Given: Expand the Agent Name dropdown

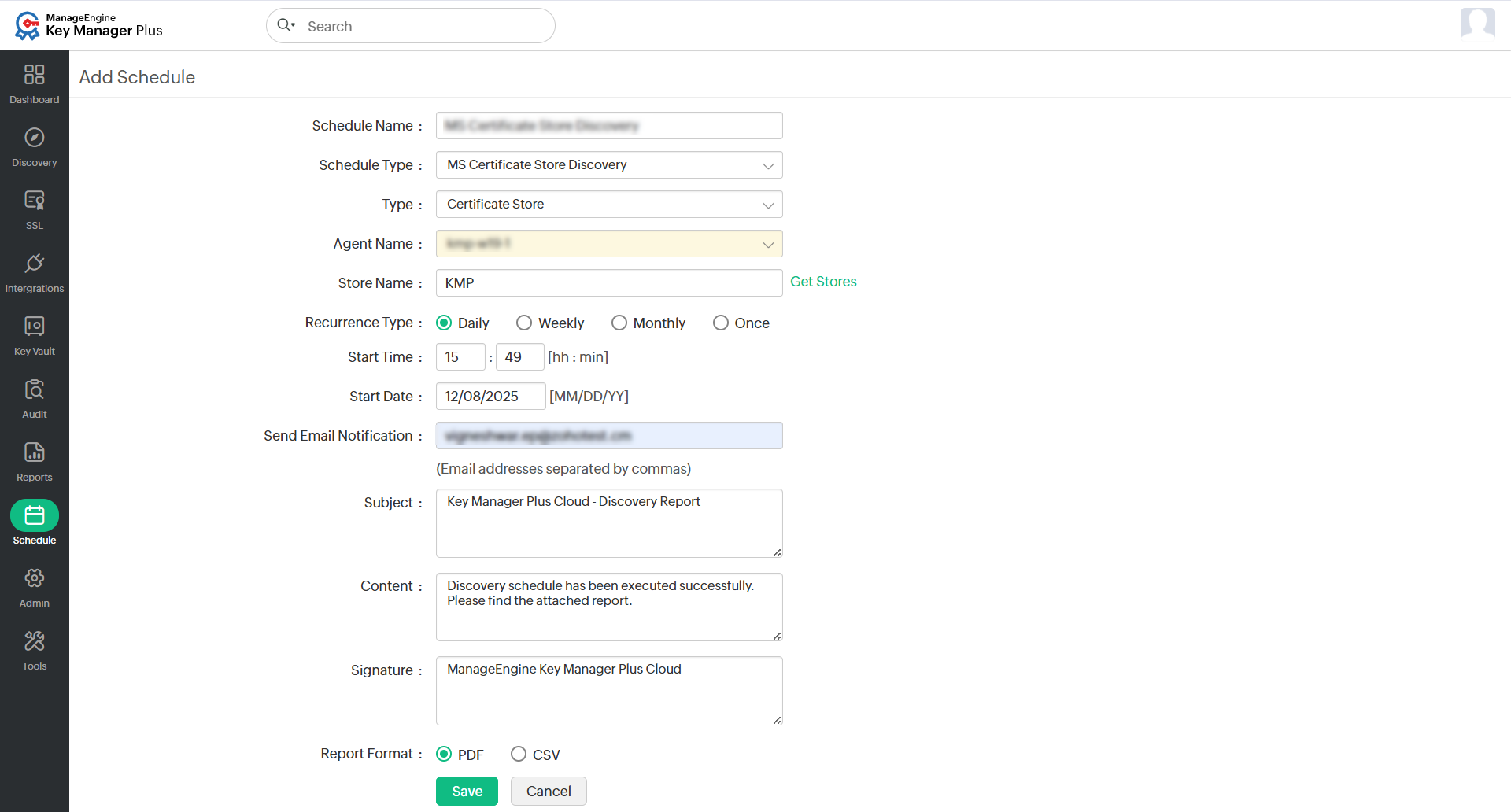Looking at the screenshot, I should click(609, 244).
